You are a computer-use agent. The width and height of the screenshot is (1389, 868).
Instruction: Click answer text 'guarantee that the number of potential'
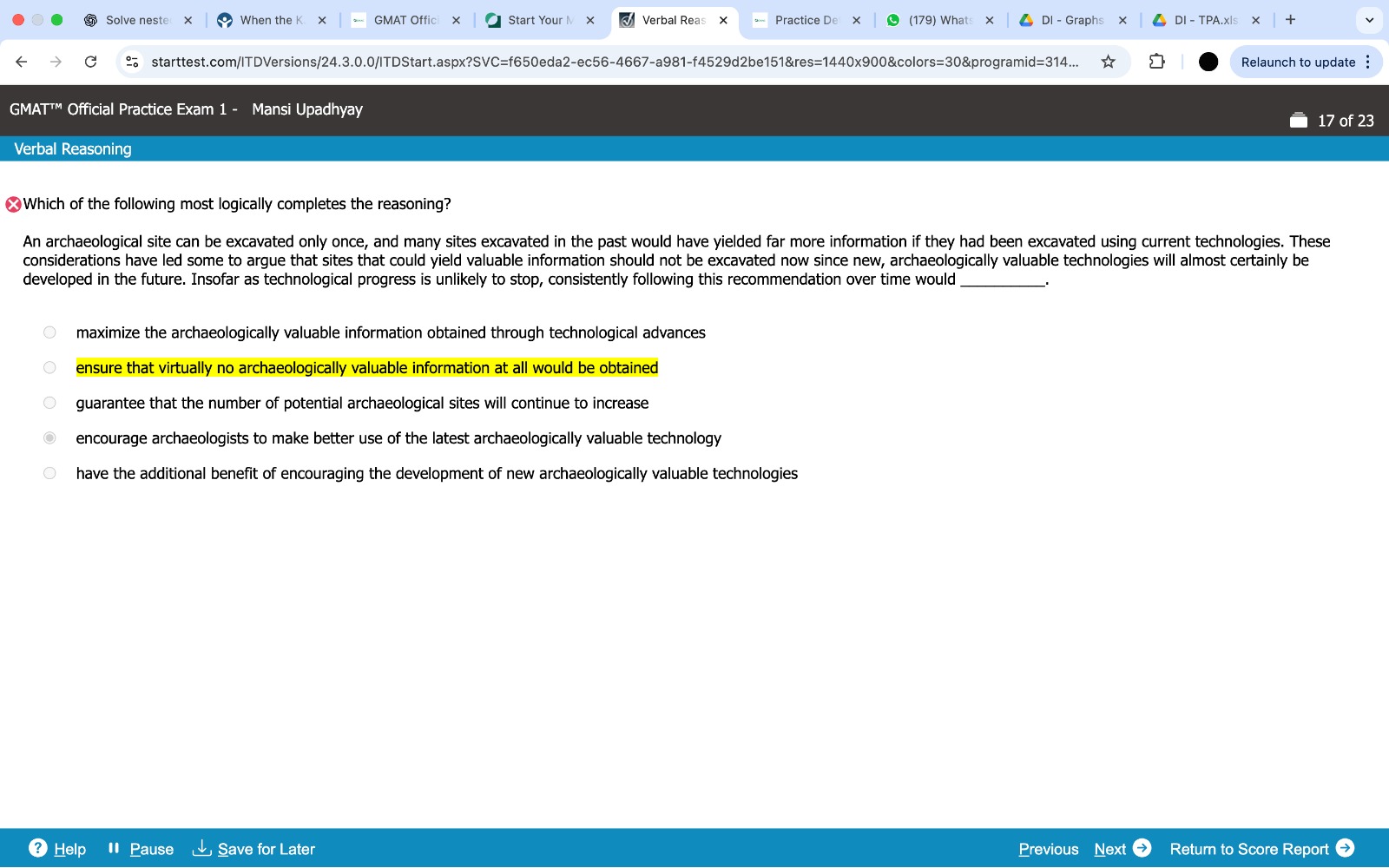coord(362,403)
